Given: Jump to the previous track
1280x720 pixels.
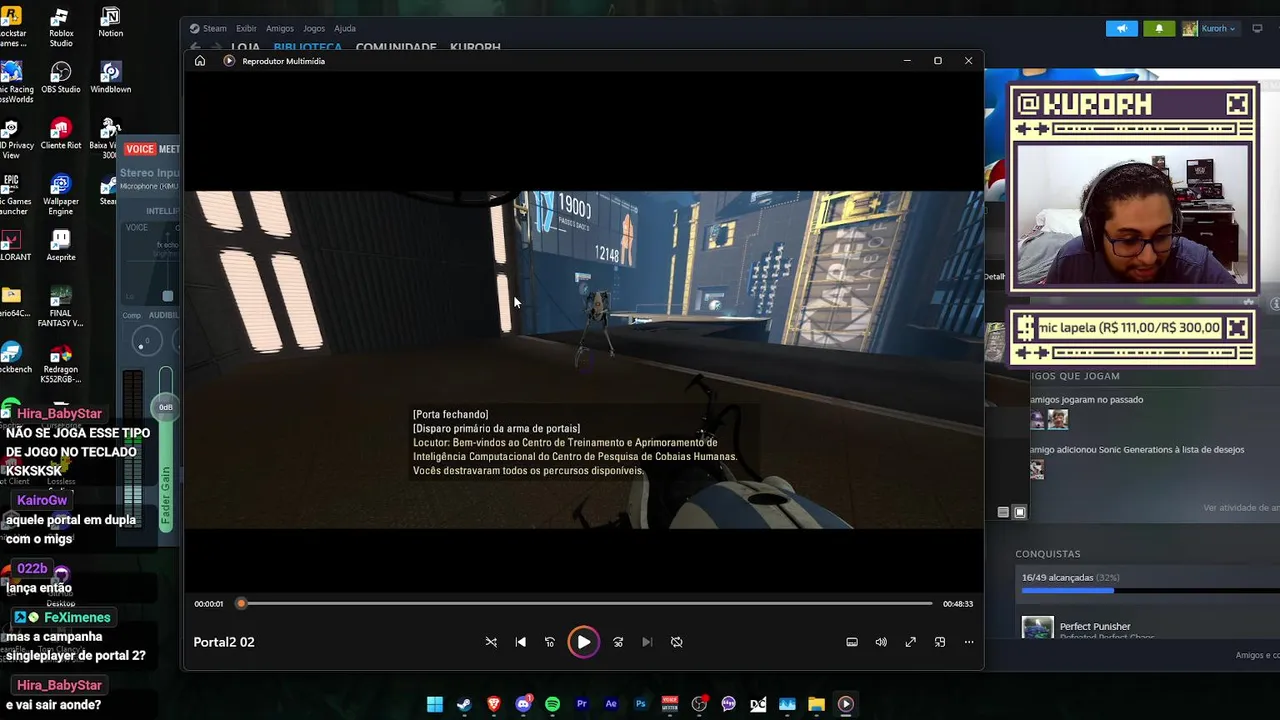Looking at the screenshot, I should [520, 642].
